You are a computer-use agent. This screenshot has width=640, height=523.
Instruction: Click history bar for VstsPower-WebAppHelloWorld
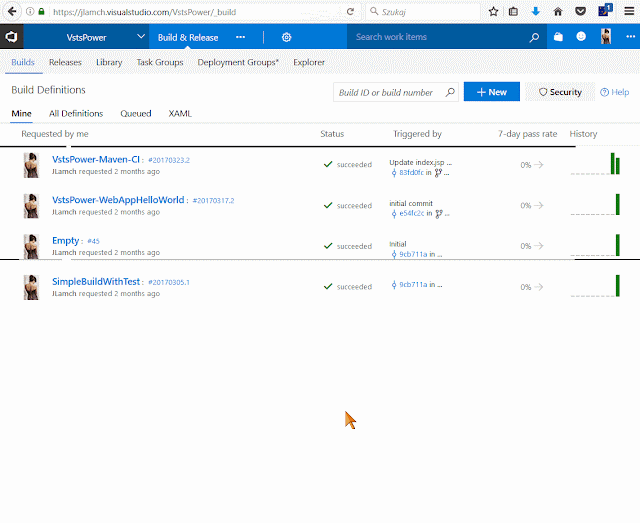(618, 204)
